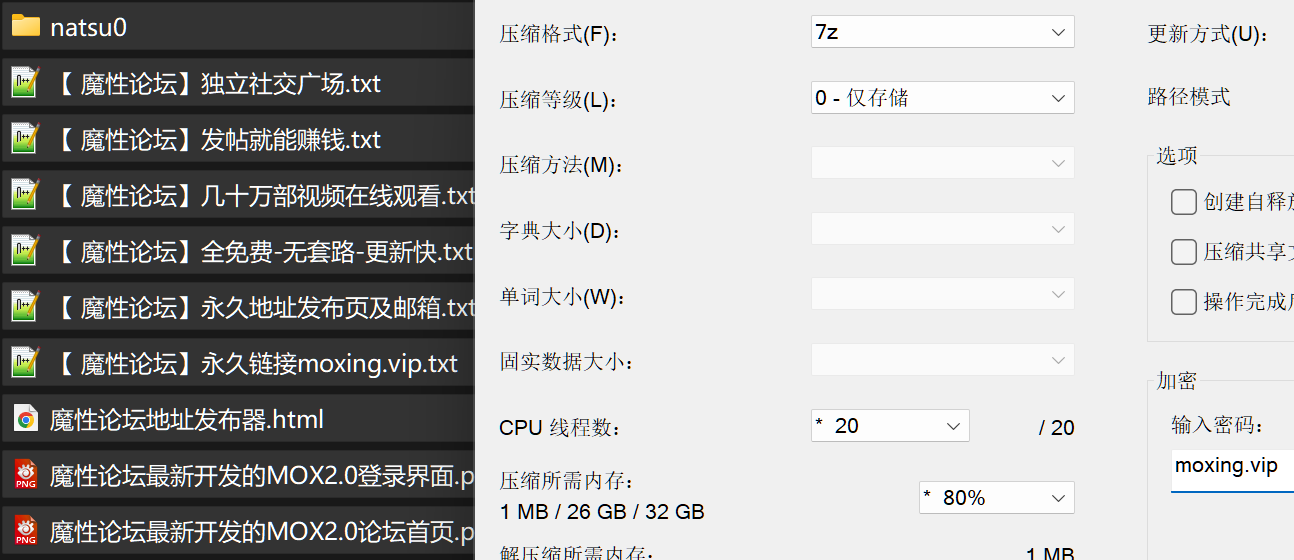Click the password field containing moxing.vip
Image resolution: width=1294 pixels, height=560 pixels.
point(1232,471)
